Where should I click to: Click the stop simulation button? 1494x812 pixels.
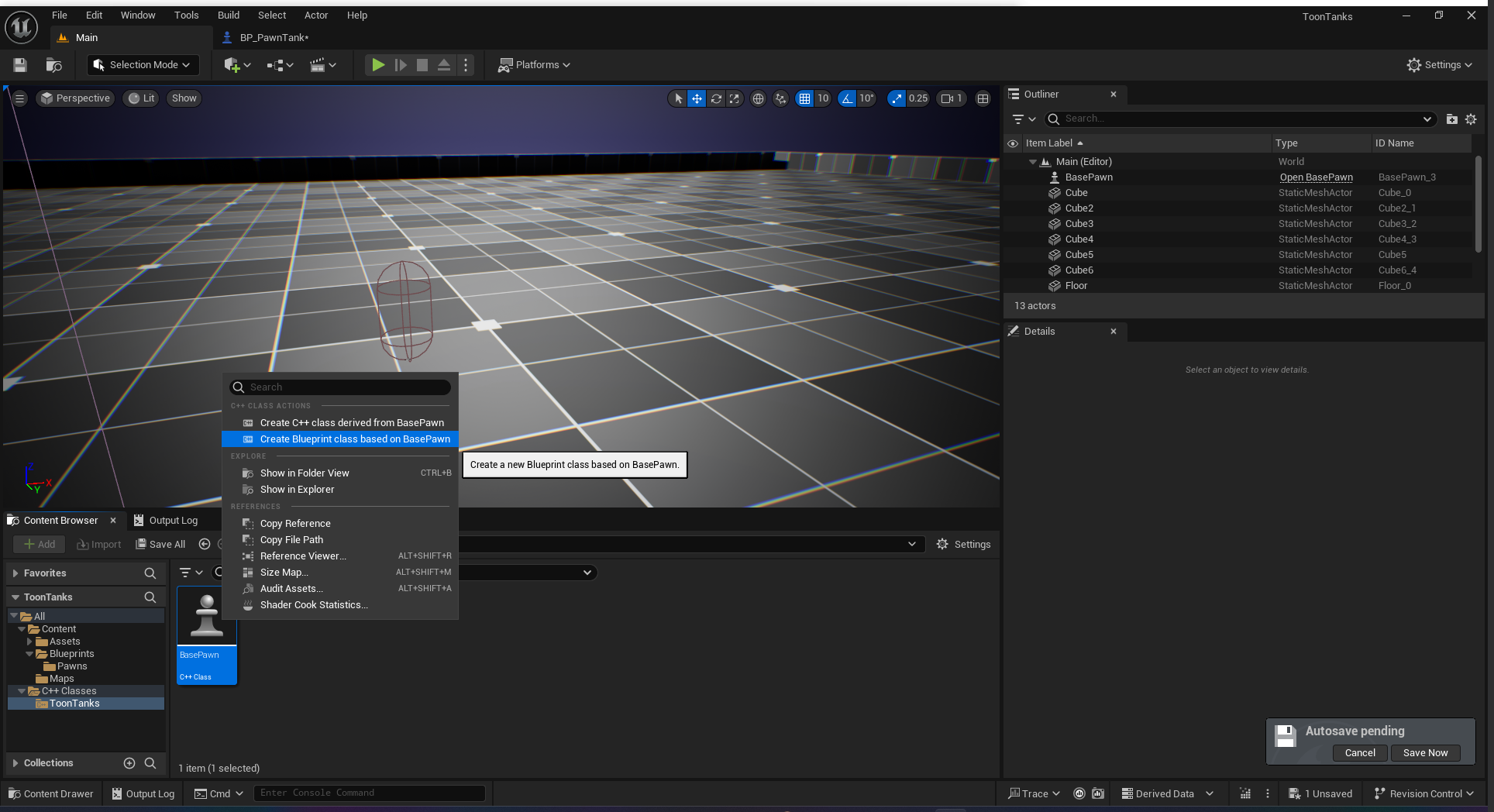pos(422,65)
